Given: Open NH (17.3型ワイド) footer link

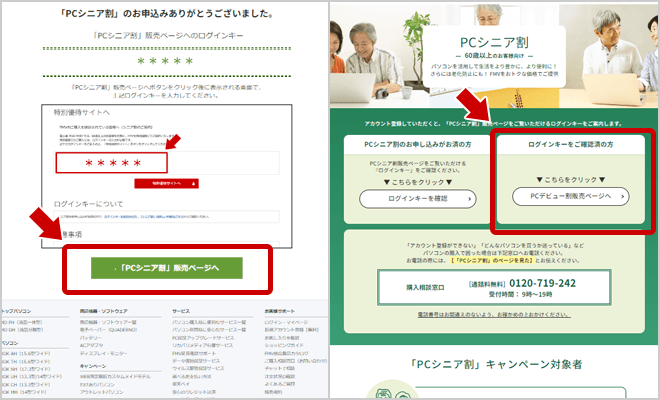Looking at the screenshot, I should (x=26, y=369).
